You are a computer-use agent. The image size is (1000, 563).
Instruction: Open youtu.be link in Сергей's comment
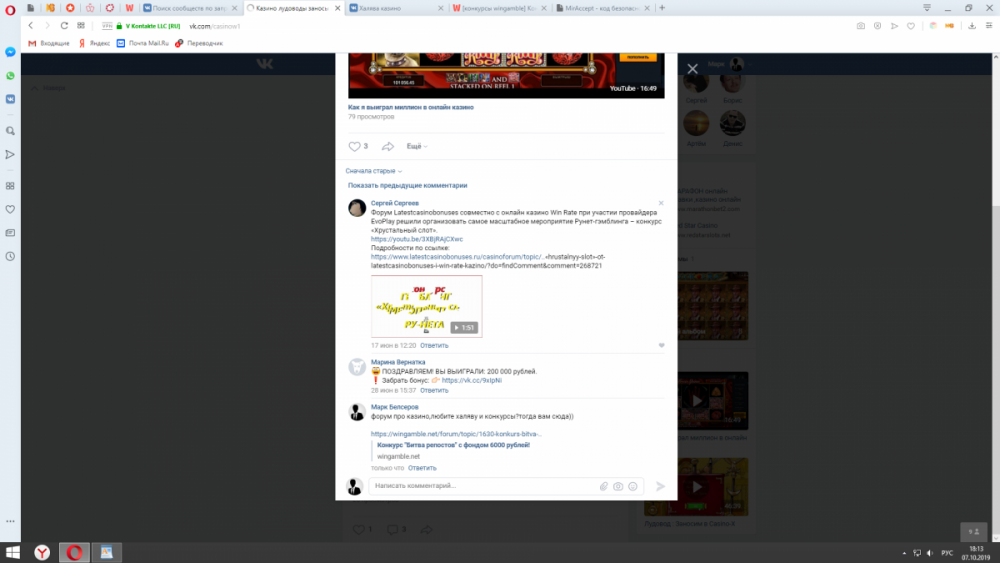[417, 239]
